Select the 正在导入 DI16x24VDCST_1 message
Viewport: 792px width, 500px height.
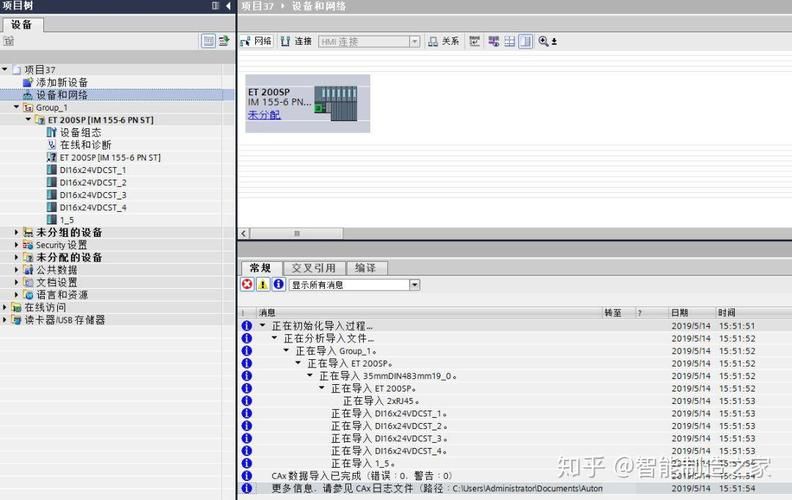(389, 414)
